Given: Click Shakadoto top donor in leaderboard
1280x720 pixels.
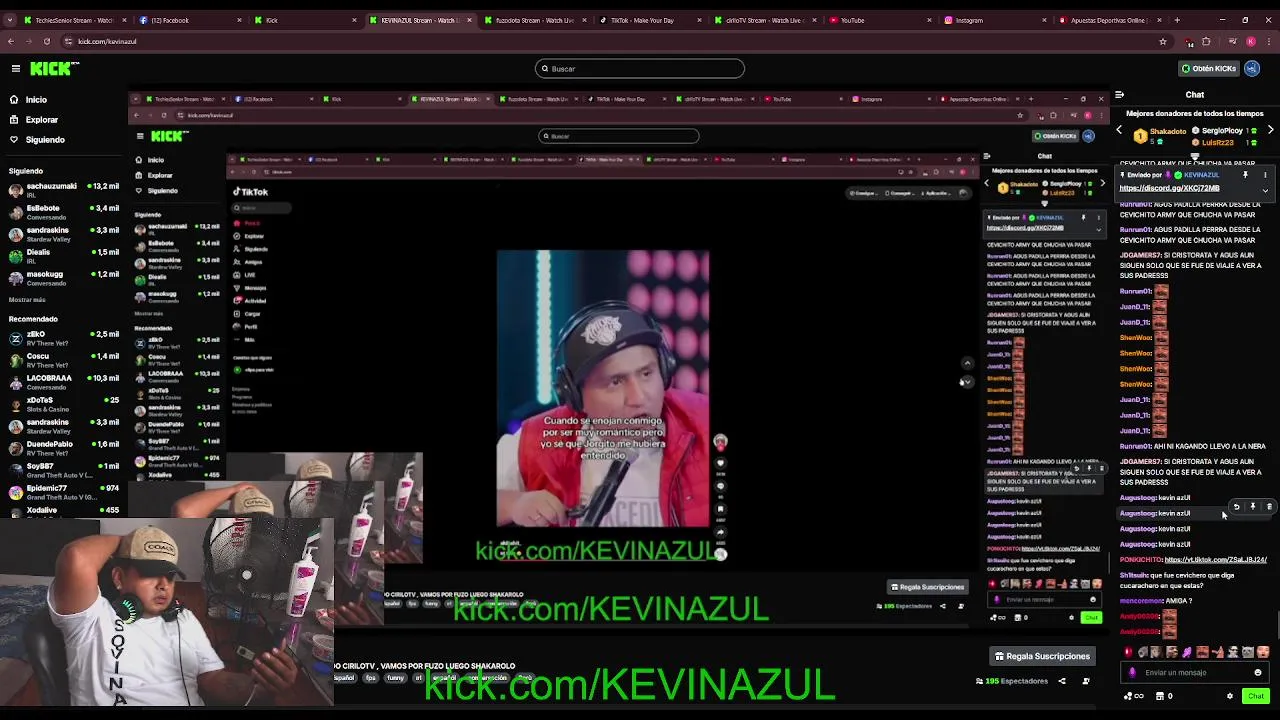Looking at the screenshot, I should click(x=1167, y=131).
